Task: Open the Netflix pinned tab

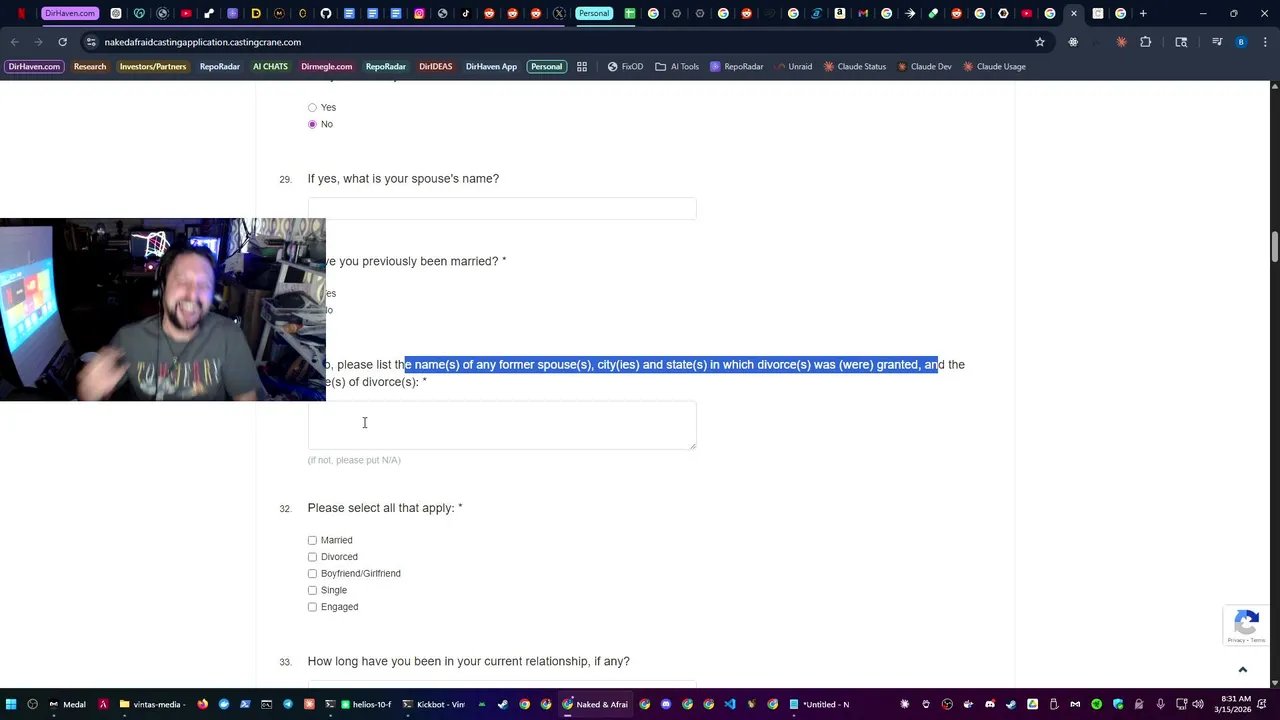Action: (x=21, y=14)
